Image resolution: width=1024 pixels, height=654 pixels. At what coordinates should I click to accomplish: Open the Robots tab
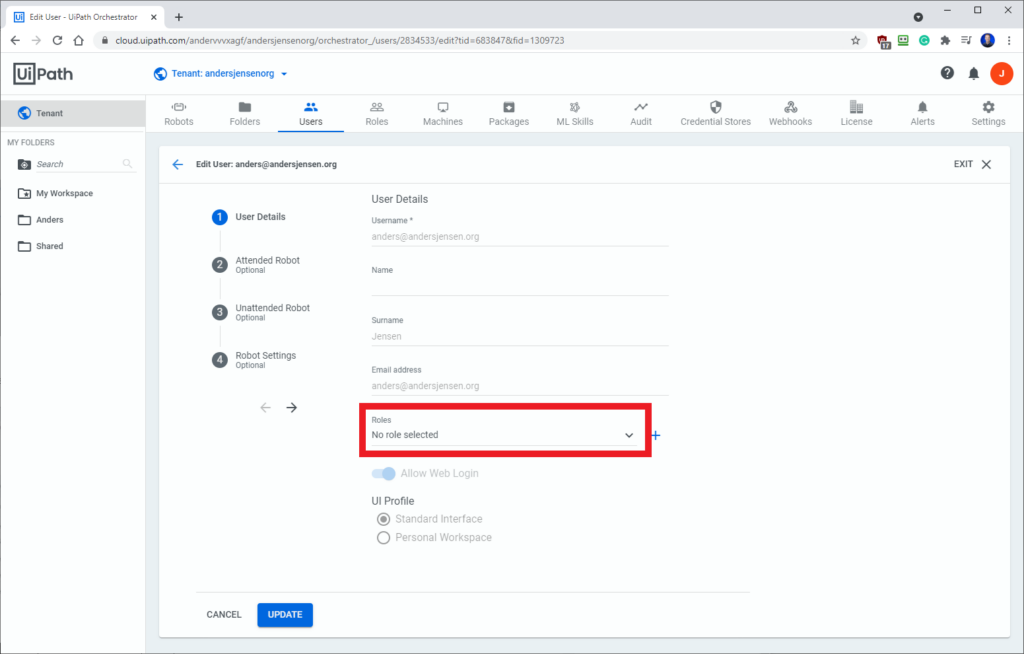pos(179,114)
